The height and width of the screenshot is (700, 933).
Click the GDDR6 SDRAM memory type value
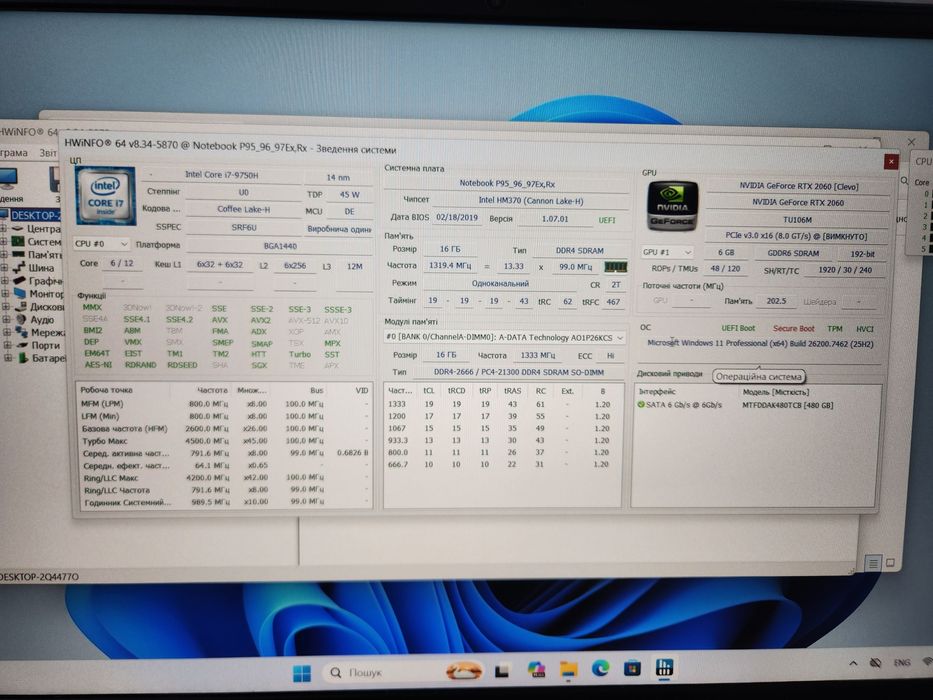(793, 253)
